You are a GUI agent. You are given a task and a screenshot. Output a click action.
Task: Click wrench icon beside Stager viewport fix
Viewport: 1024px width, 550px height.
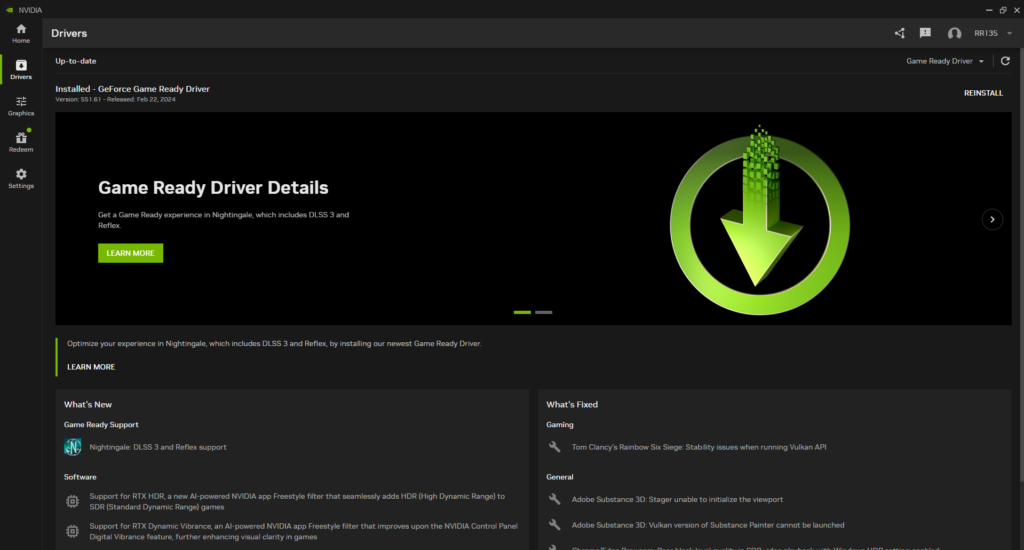554,499
